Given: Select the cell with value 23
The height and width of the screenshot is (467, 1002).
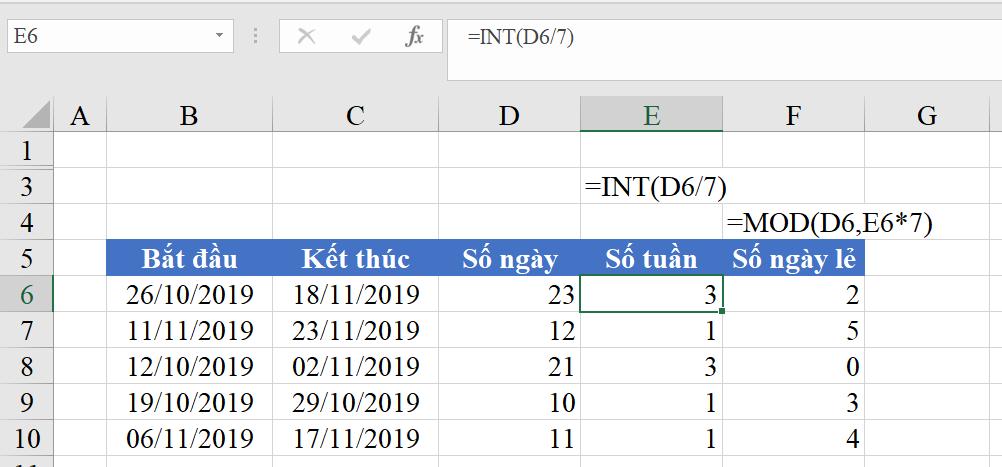Looking at the screenshot, I should 509,295.
